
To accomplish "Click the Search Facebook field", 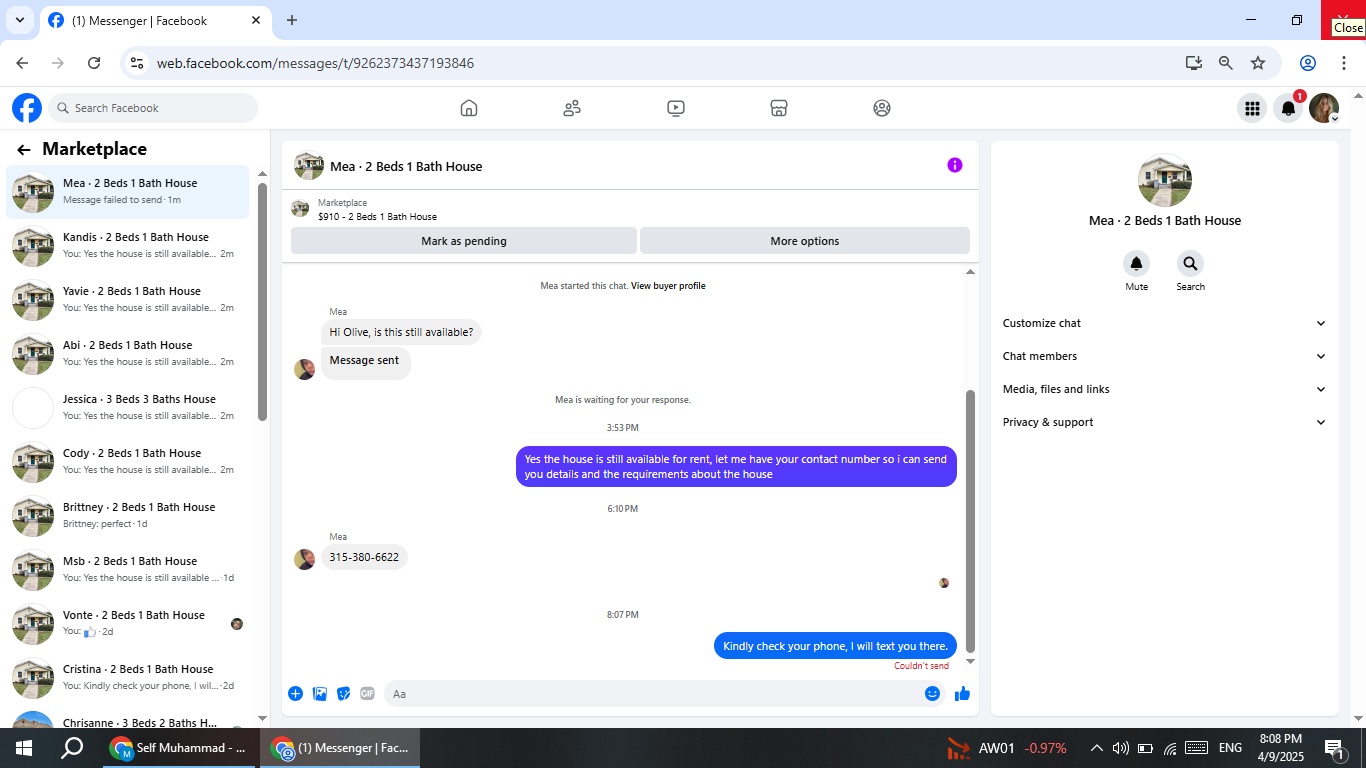I will pyautogui.click(x=153, y=108).
